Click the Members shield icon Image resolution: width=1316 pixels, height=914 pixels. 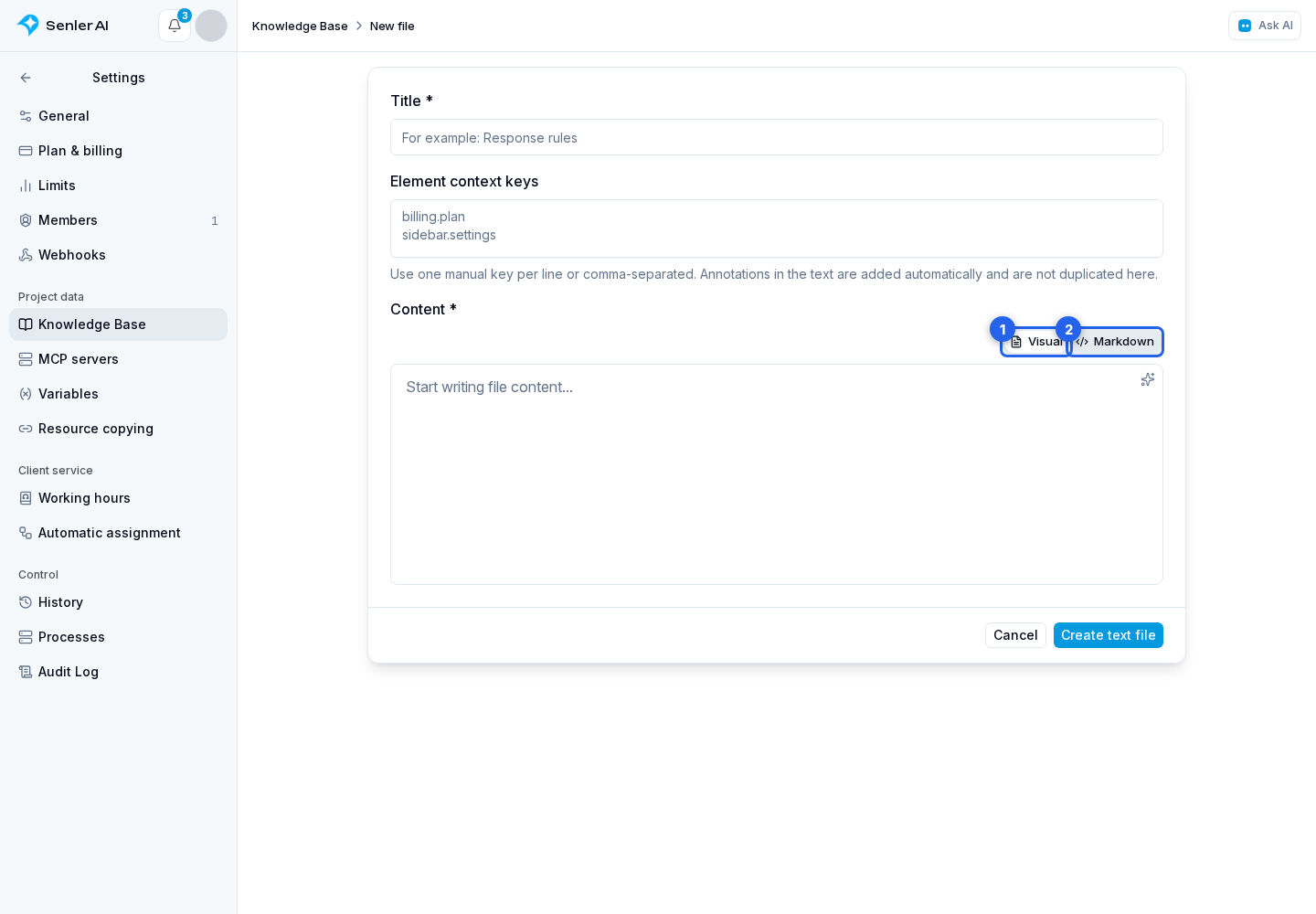[x=26, y=220]
